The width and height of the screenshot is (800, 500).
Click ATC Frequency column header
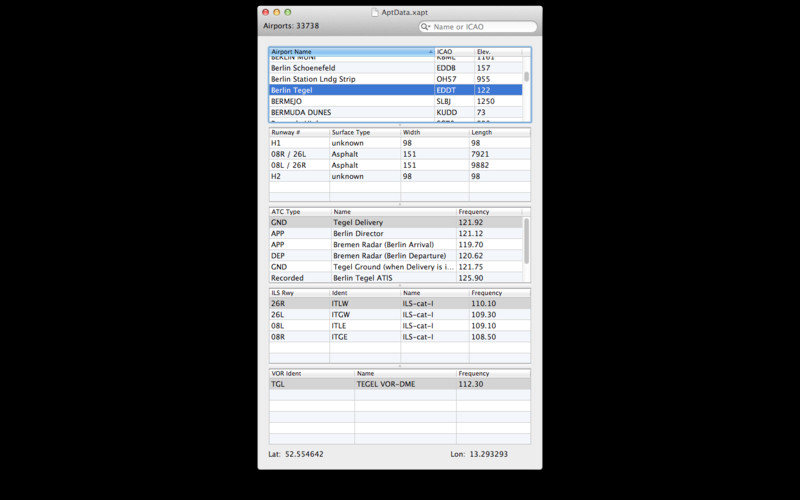489,212
